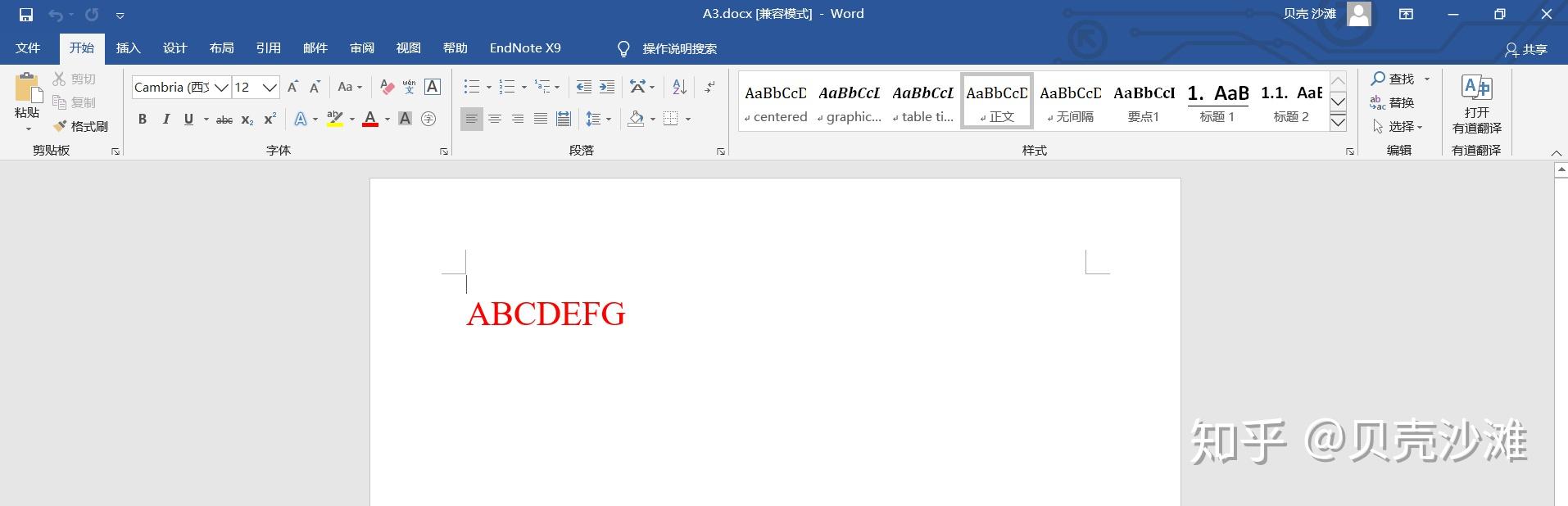Apply the 标题 1 heading style
This screenshot has height=506, width=1568.
click(1217, 101)
